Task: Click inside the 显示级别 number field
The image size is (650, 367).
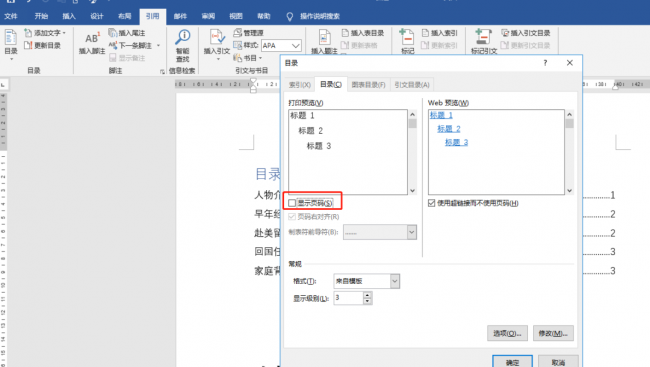Action: pos(348,298)
